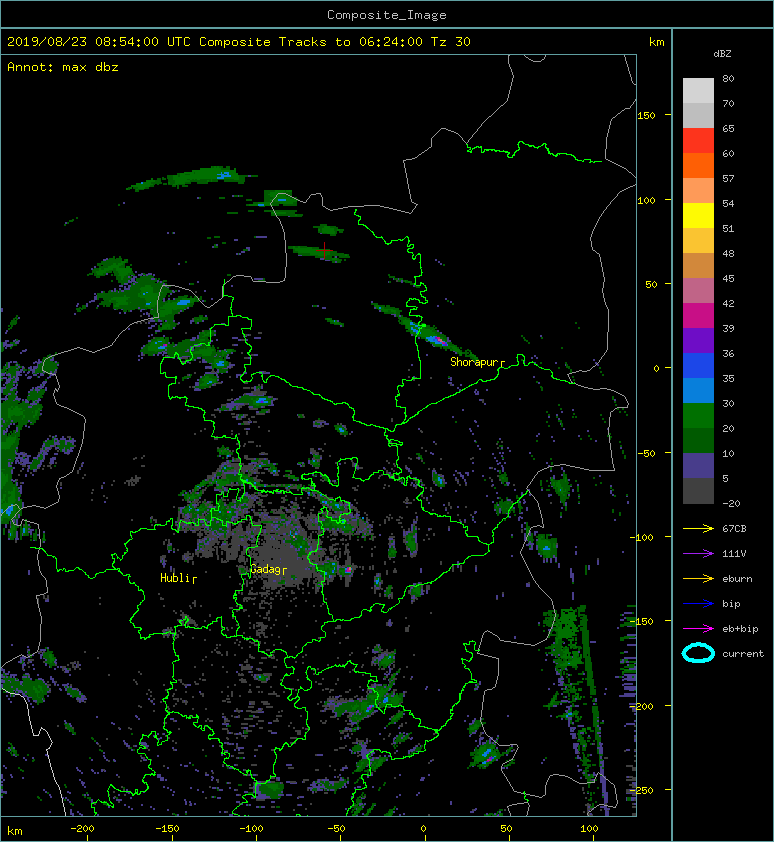Click the '0' tick on bottom axis
The height and width of the screenshot is (842, 774).
point(423,829)
